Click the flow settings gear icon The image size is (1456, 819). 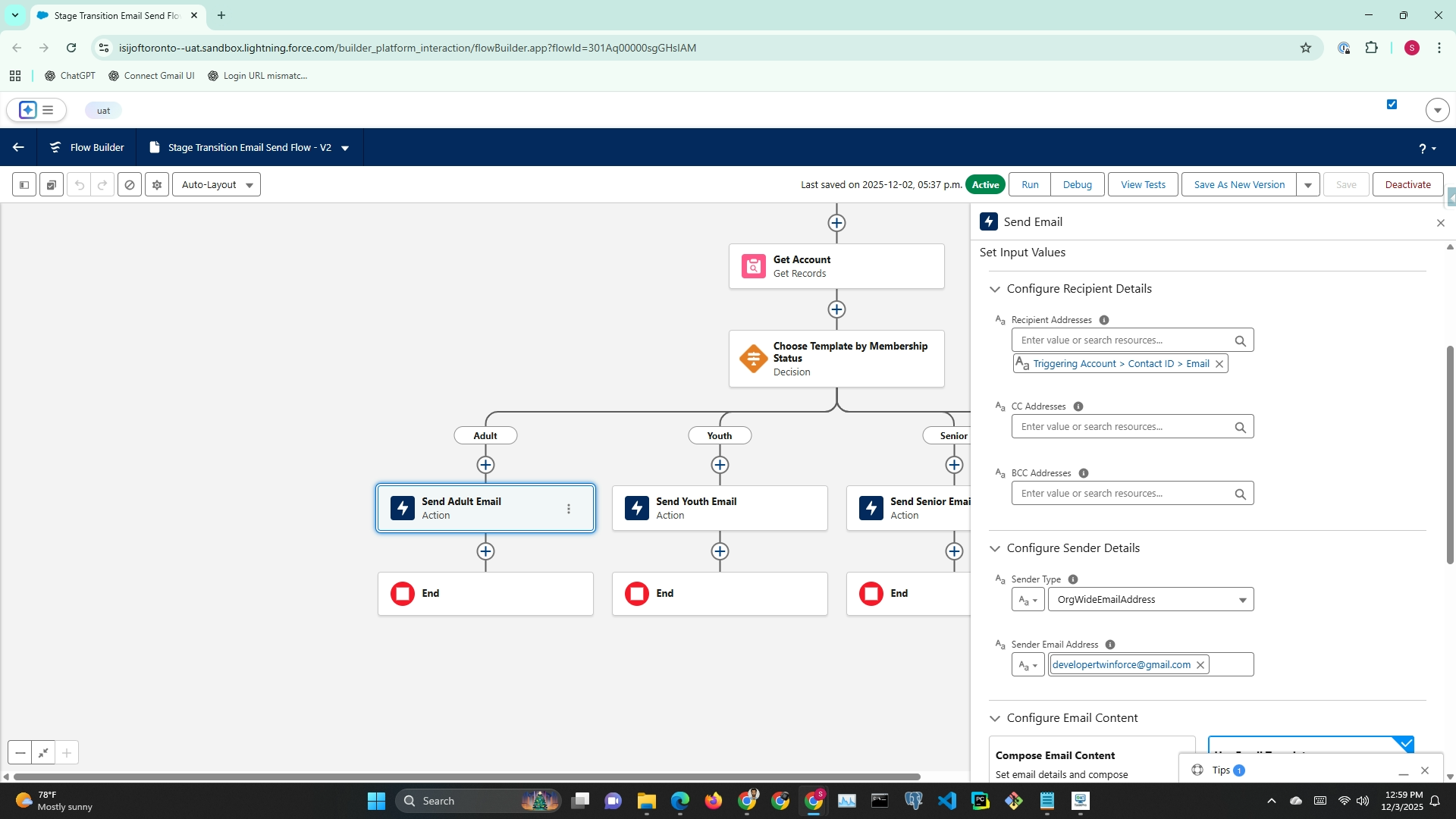pyautogui.click(x=157, y=184)
